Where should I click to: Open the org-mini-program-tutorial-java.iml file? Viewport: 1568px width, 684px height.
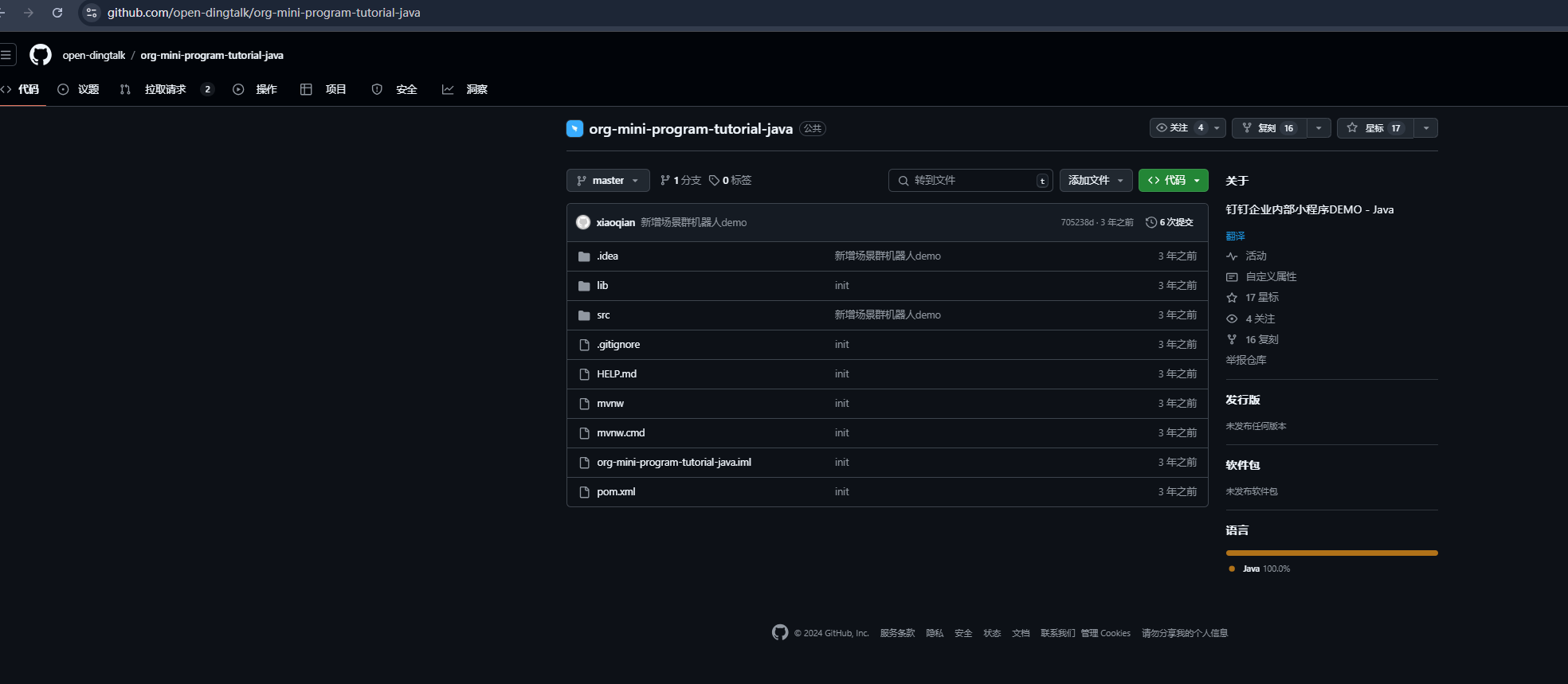coord(674,463)
